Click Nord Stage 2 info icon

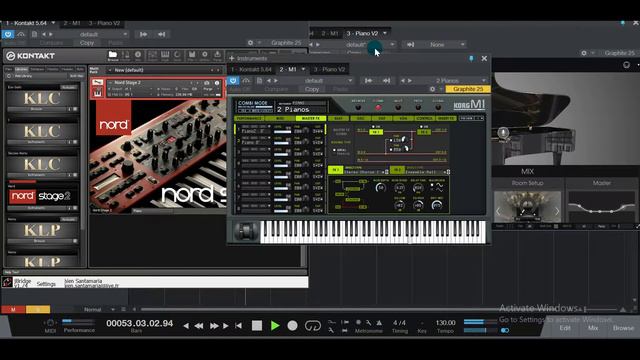[x=217, y=83]
